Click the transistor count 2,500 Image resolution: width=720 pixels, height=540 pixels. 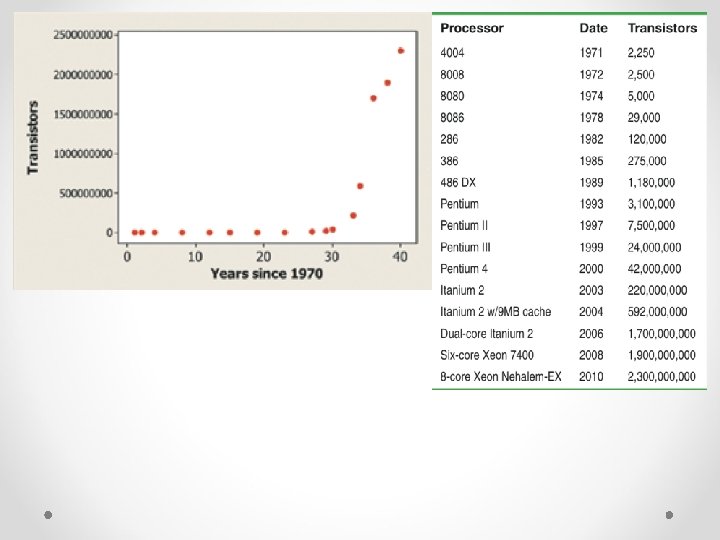(x=641, y=74)
